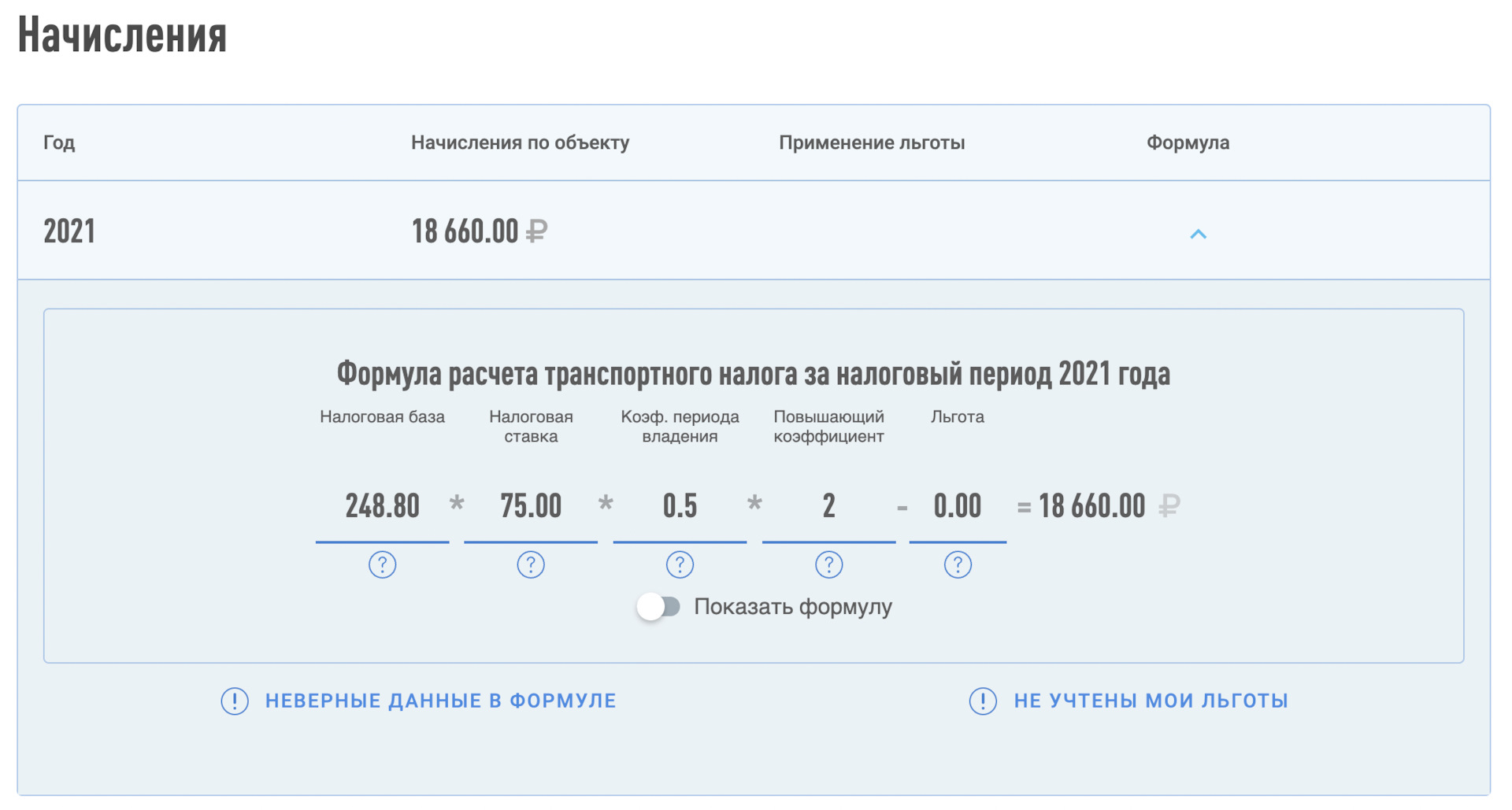1512x810 pixels.
Task: Click the Начисления page heading
Action: (x=122, y=35)
